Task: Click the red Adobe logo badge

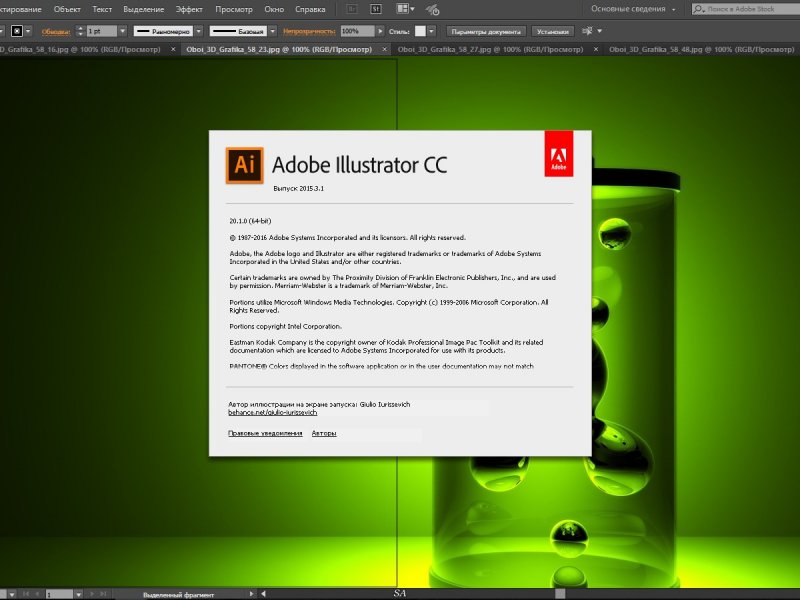Action: [x=559, y=154]
